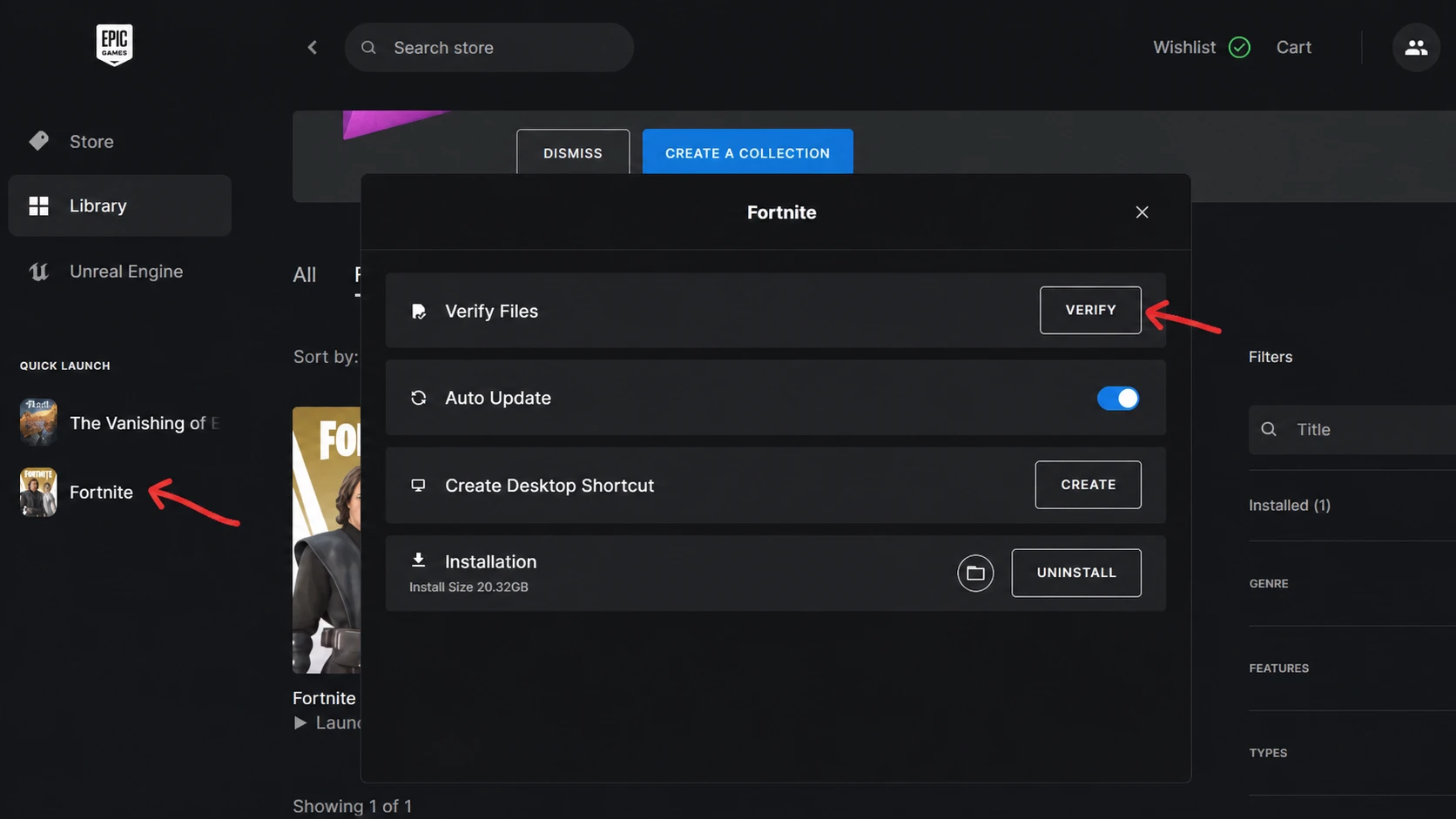Launch Fortnite from Quick Launch
1456x819 pixels.
(101, 492)
